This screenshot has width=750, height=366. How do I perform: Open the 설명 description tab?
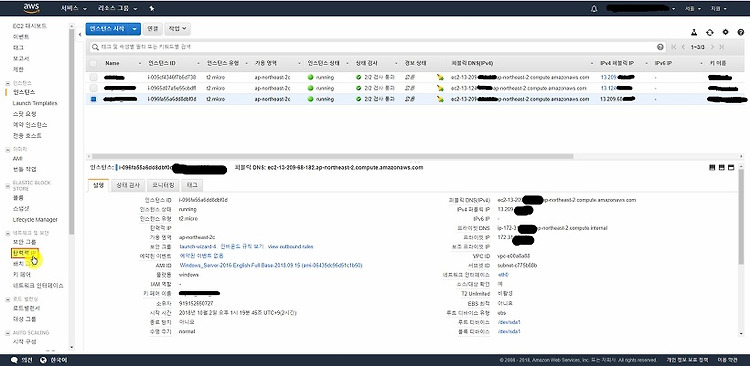(x=98, y=185)
